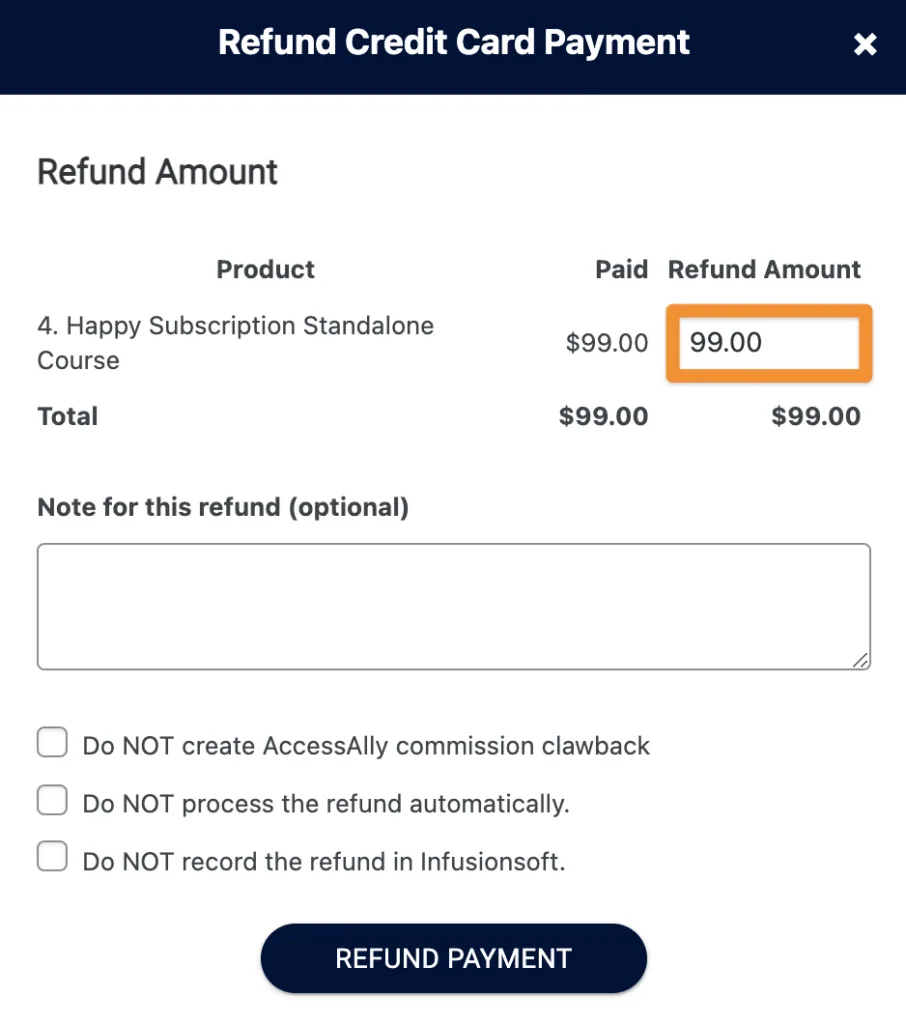Click inside the optional refund note box

(x=453, y=605)
